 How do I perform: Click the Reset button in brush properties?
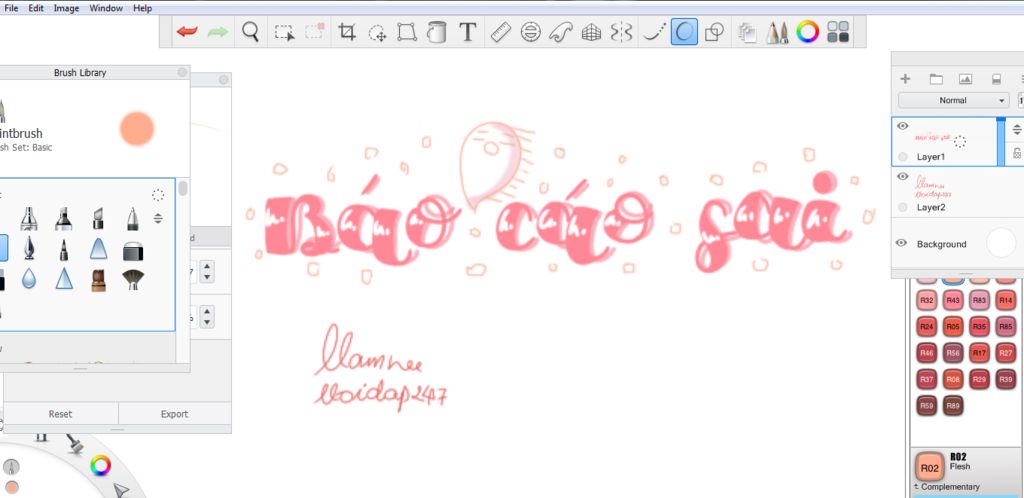(x=61, y=414)
